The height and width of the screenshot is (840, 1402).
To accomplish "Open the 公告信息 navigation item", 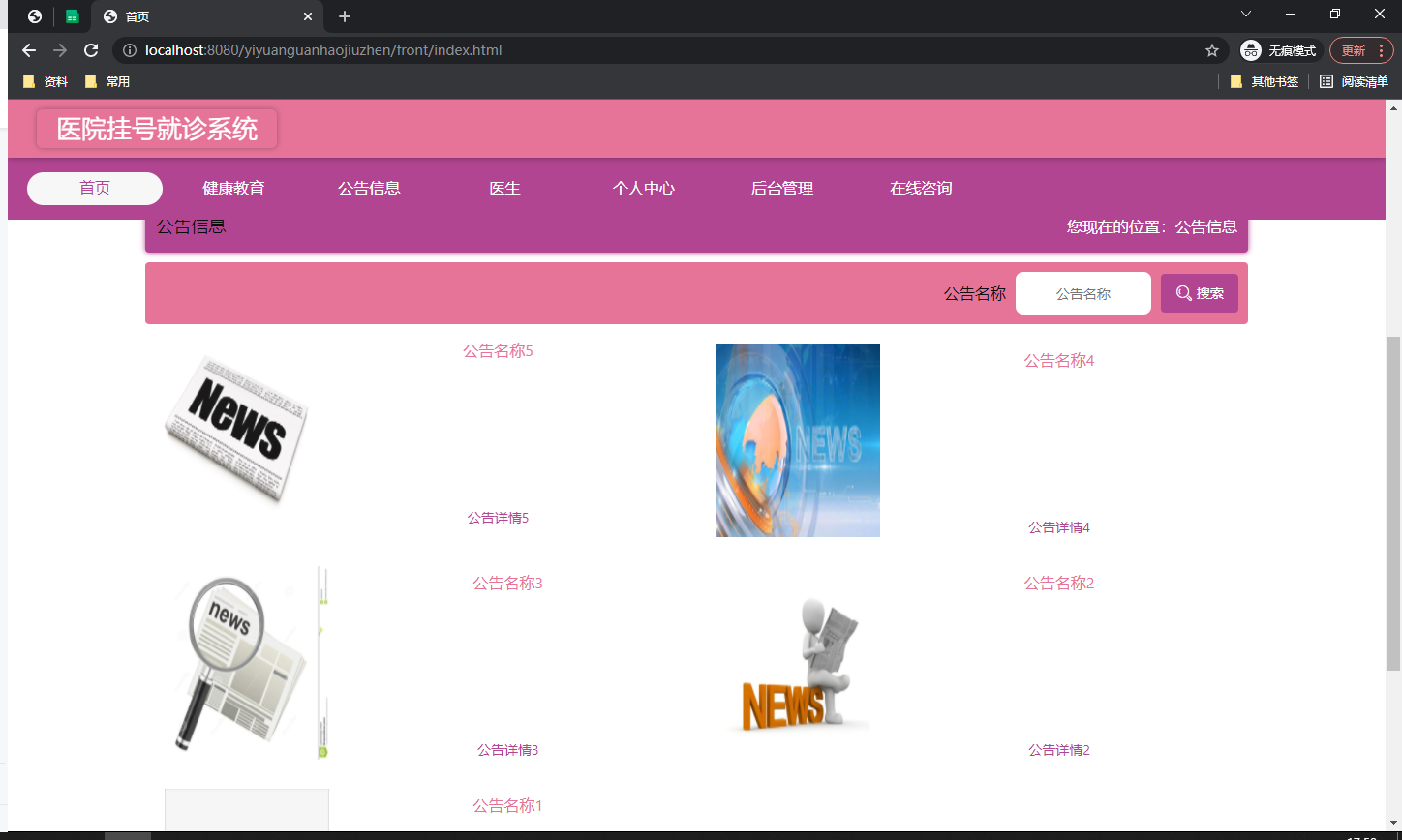I will [369, 189].
